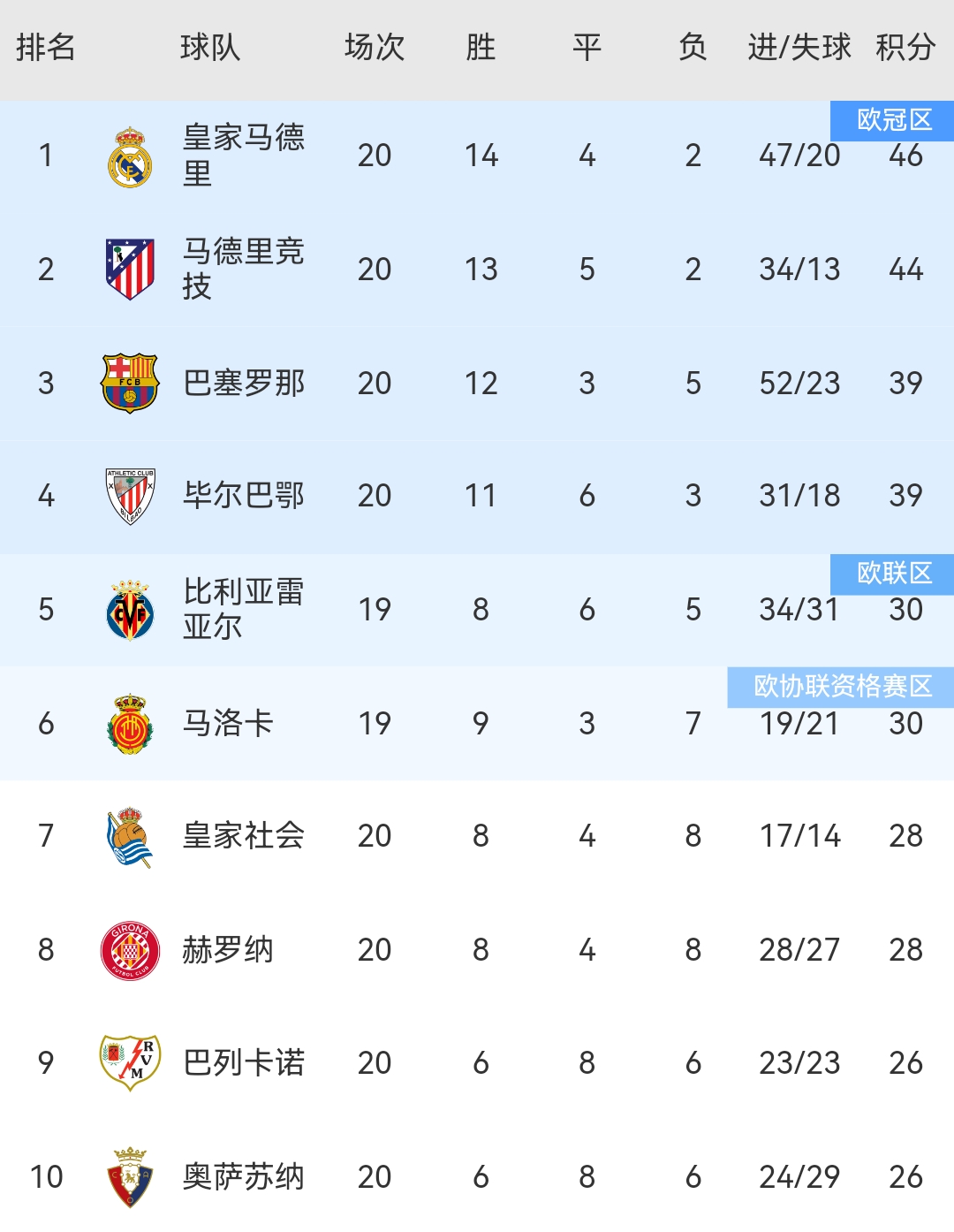Screen dimensions: 954x1232
Task: Select the Villarreal yellow crest icon
Action: [x=130, y=610]
